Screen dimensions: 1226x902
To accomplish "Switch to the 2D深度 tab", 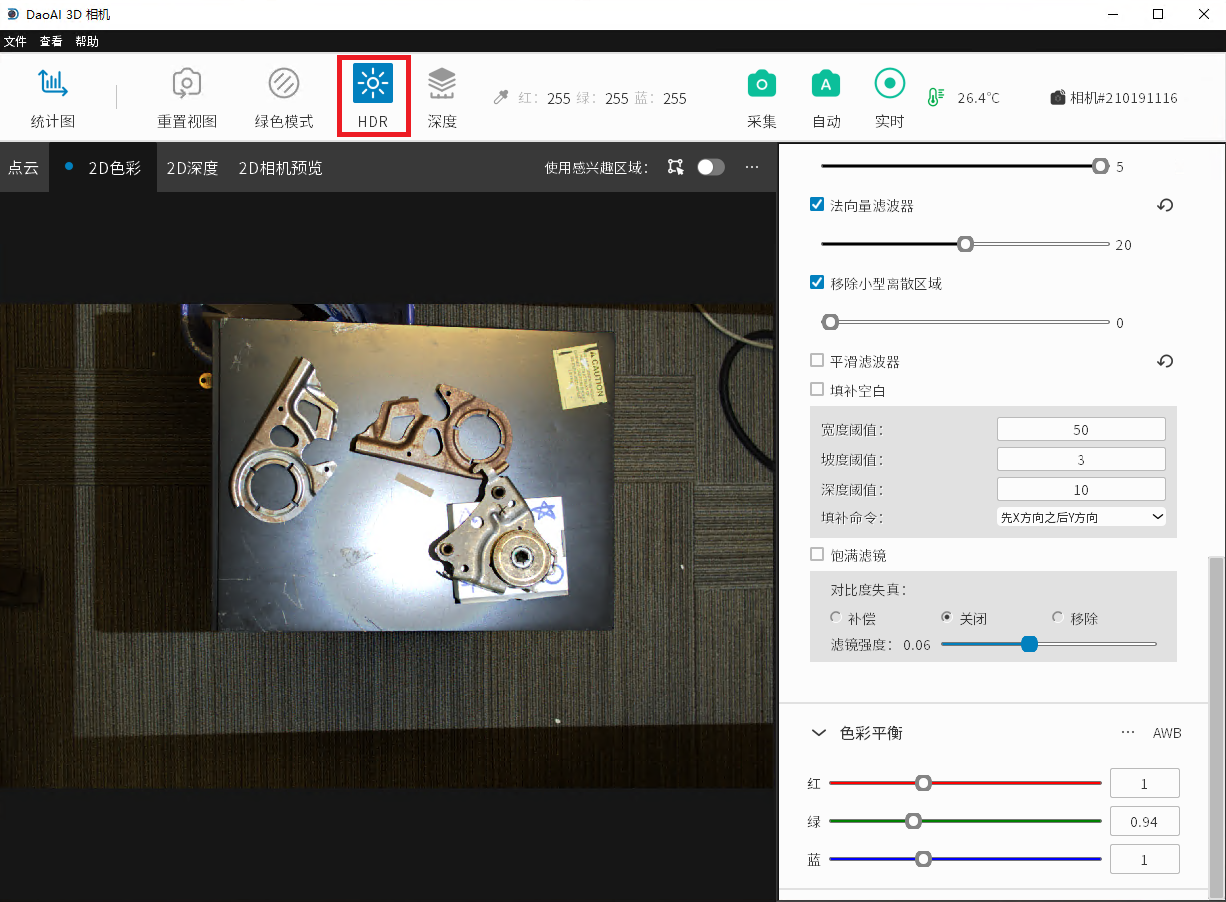I will 192,168.
